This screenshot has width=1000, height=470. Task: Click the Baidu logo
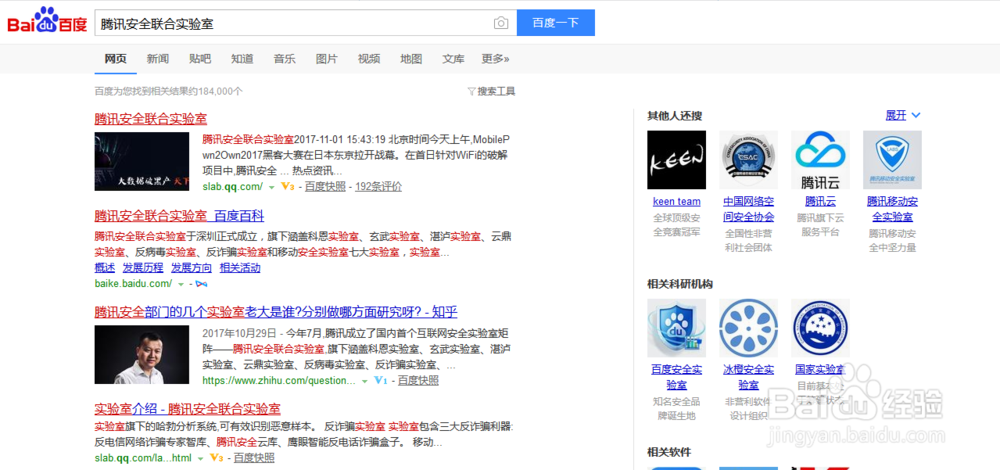(x=47, y=22)
